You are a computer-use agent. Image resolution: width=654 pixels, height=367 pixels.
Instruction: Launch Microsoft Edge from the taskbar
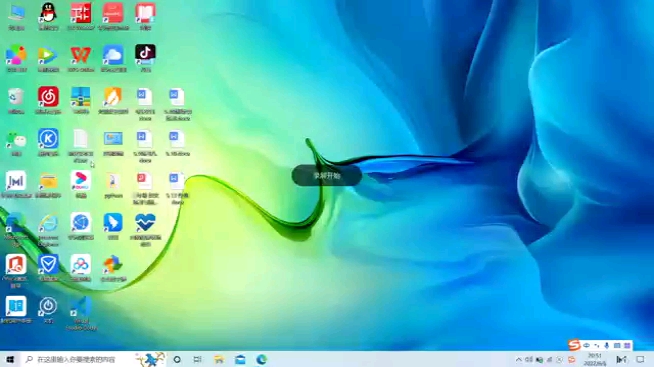[x=262, y=359]
